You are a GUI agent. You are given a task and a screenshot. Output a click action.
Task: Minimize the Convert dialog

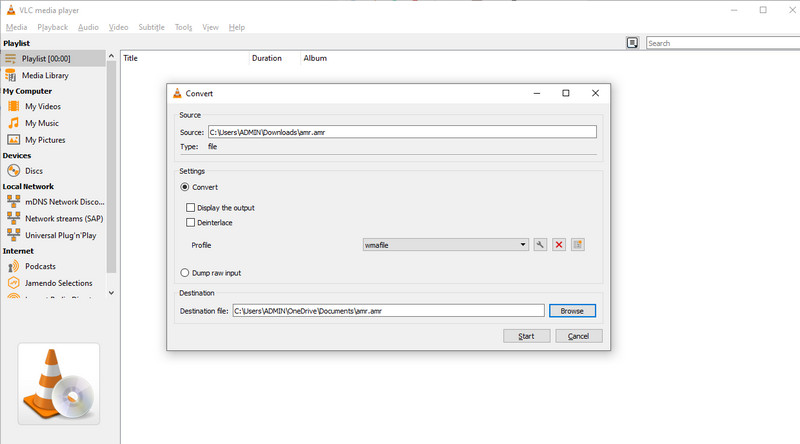pyautogui.click(x=537, y=93)
